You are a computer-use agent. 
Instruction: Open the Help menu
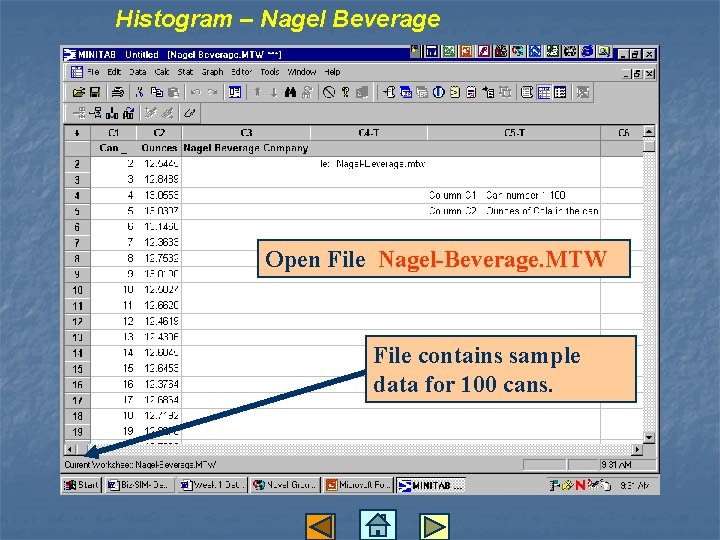[x=332, y=72]
